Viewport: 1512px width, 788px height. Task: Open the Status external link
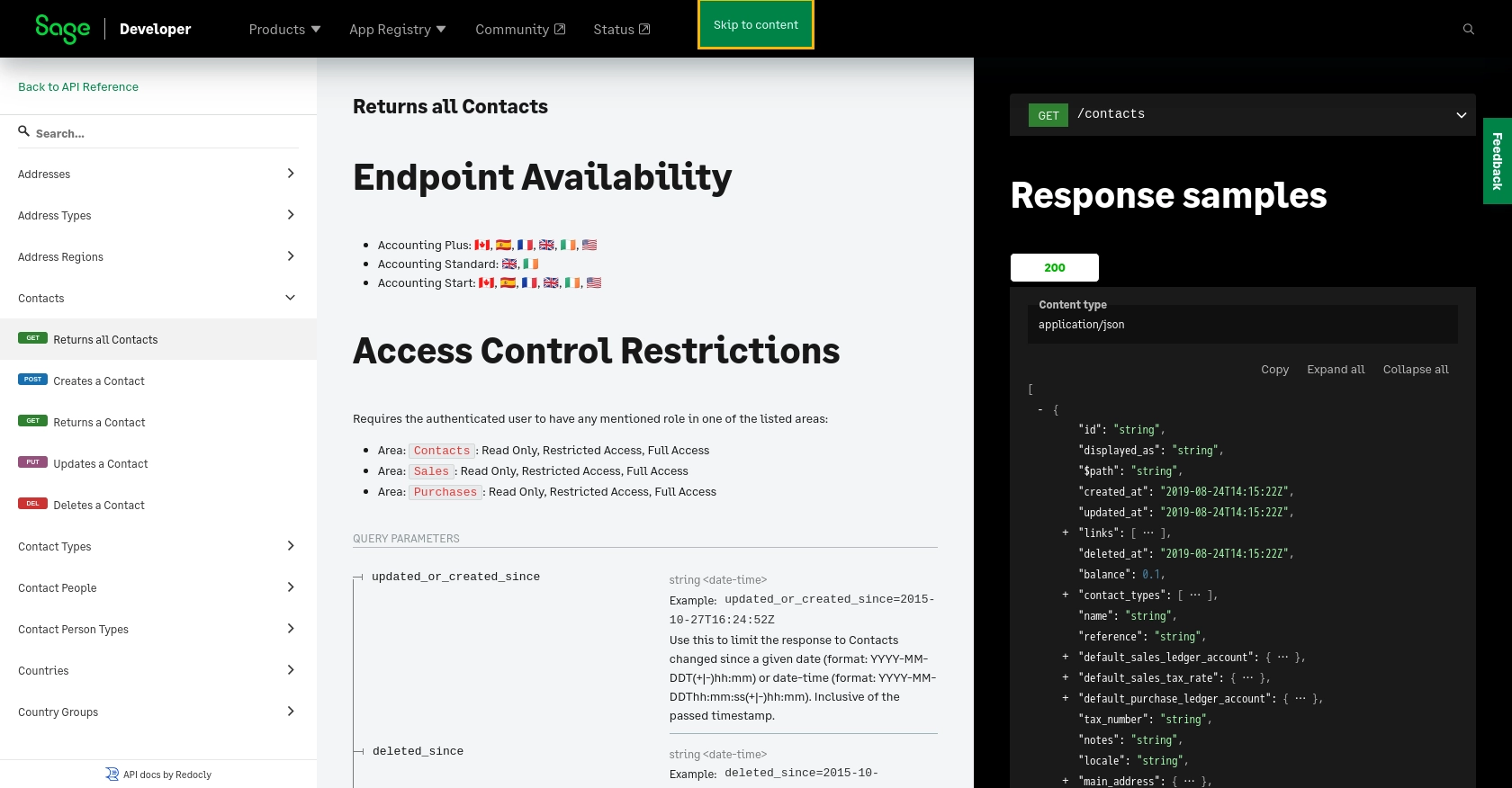click(x=621, y=30)
